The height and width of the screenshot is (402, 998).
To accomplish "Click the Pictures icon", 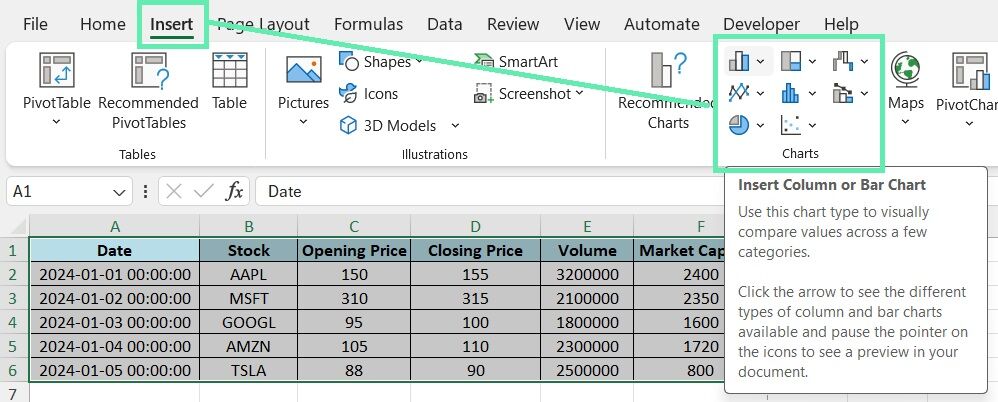I will (304, 70).
